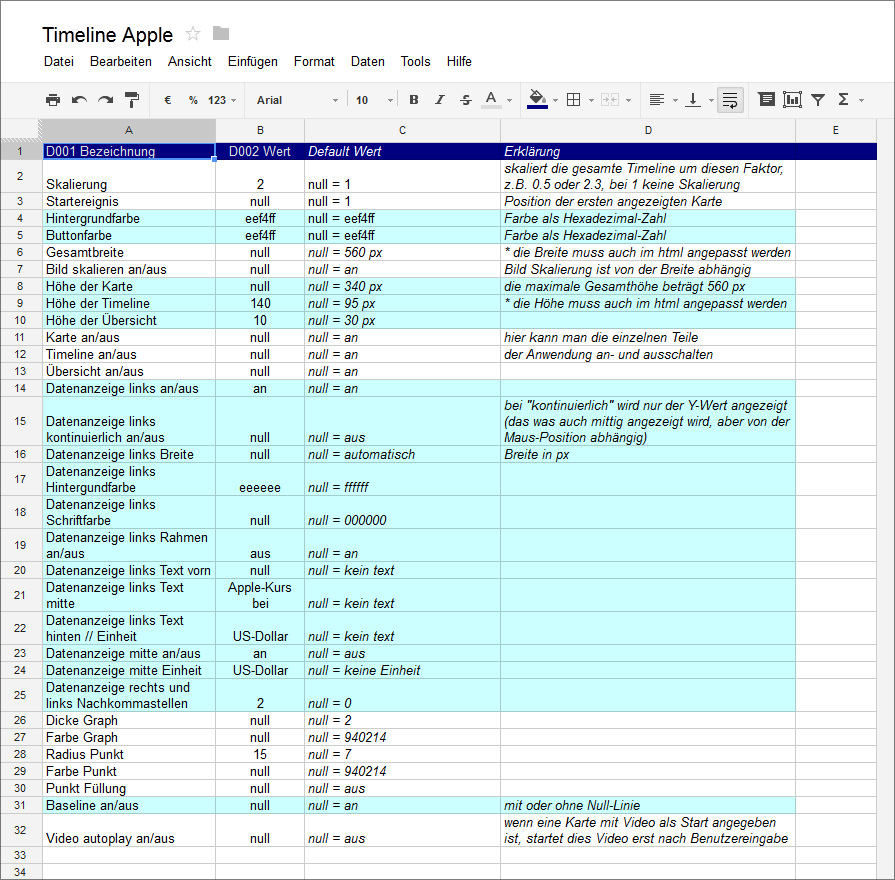Screen dimensions: 895x880
Task: Click the print icon
Action: [x=53, y=100]
